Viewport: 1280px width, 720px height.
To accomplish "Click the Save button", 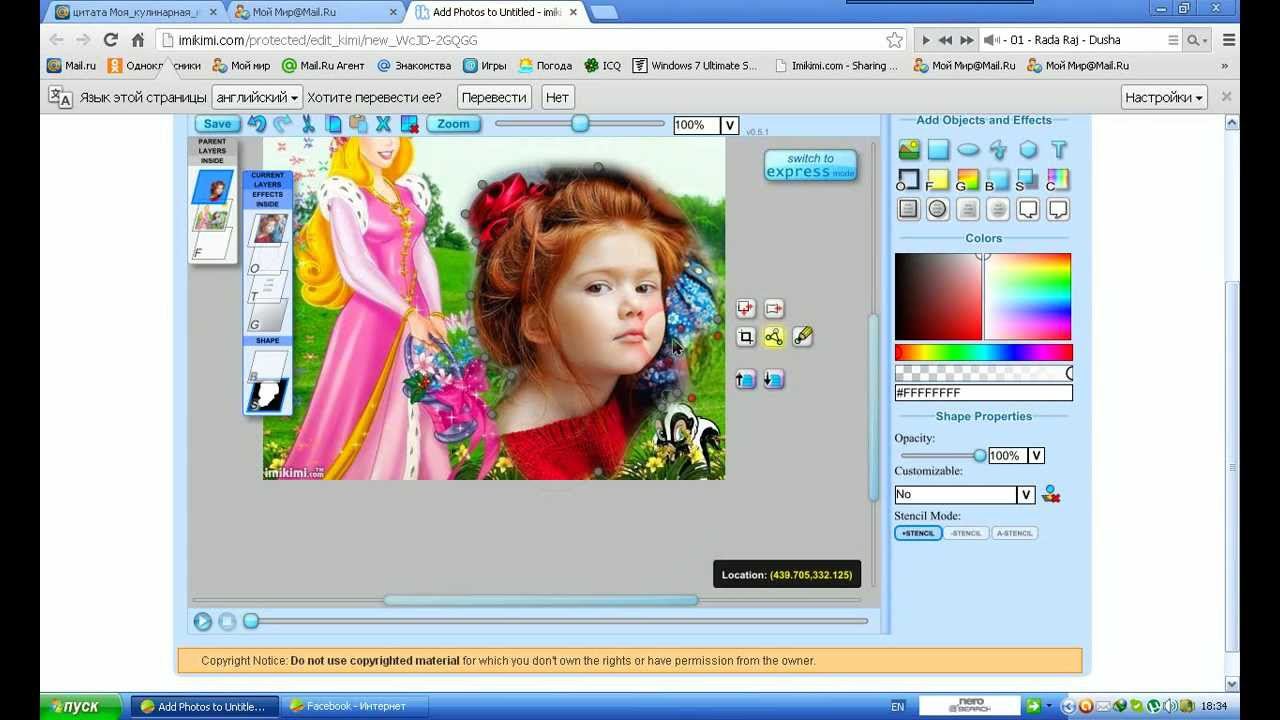I will click(x=216, y=124).
